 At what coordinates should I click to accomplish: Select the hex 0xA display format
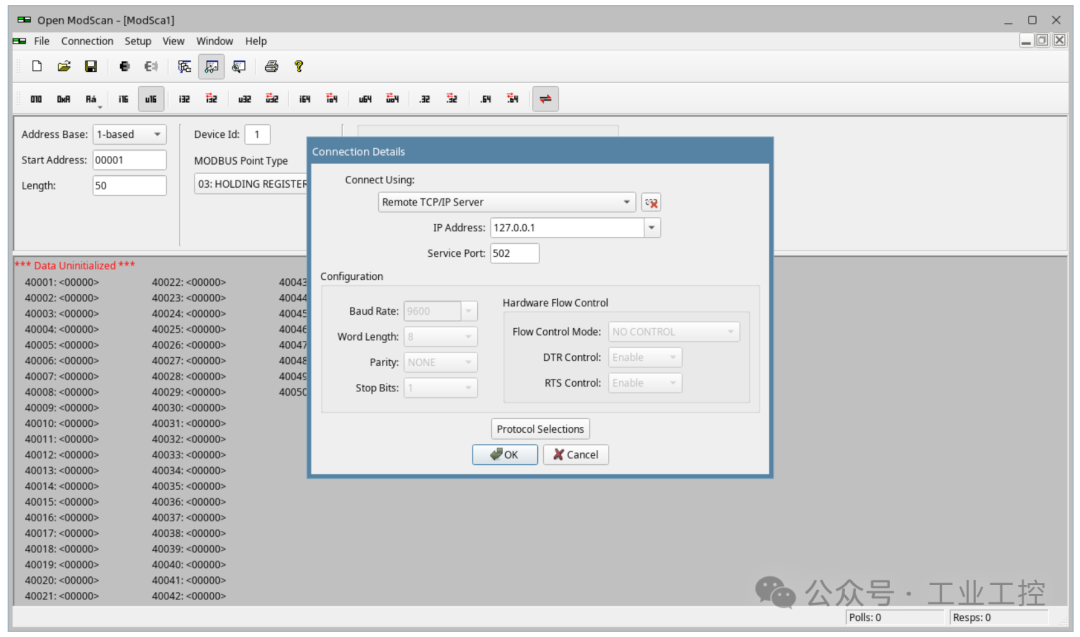pyautogui.click(x=63, y=99)
